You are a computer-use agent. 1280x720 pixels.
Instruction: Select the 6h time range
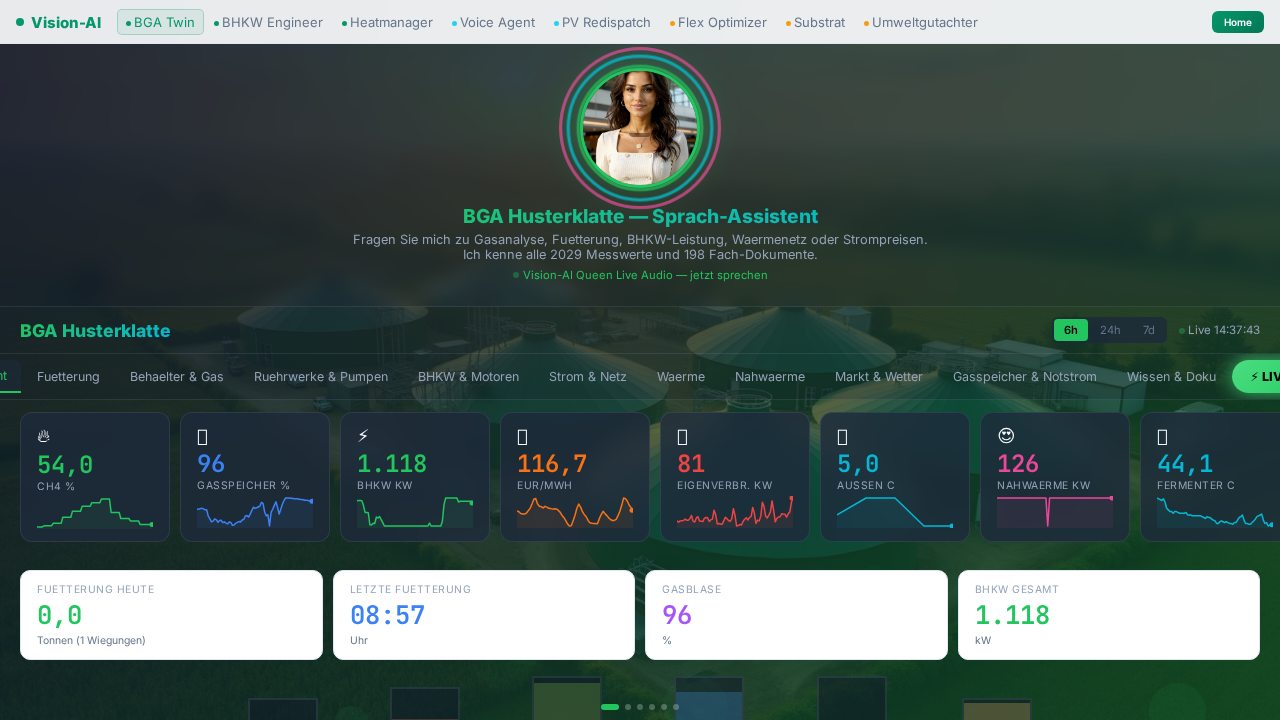pyautogui.click(x=1071, y=330)
